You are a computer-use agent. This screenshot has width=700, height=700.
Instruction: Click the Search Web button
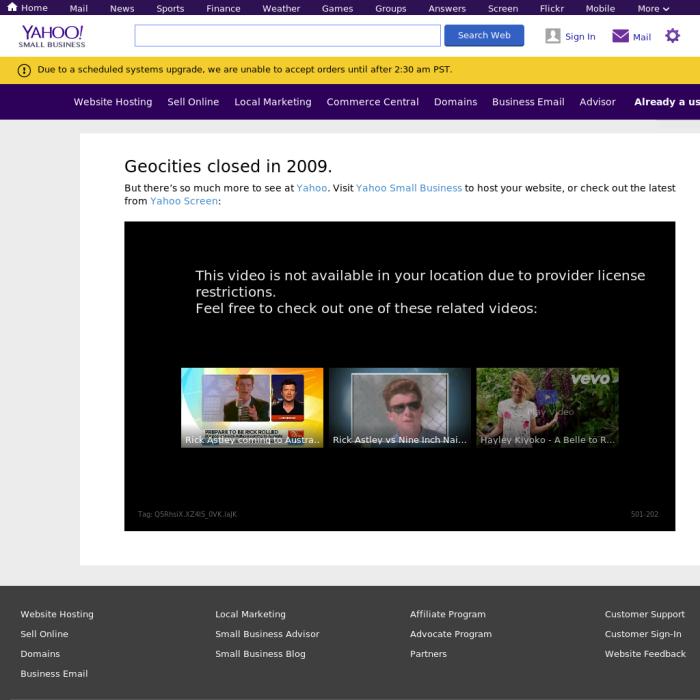click(484, 35)
